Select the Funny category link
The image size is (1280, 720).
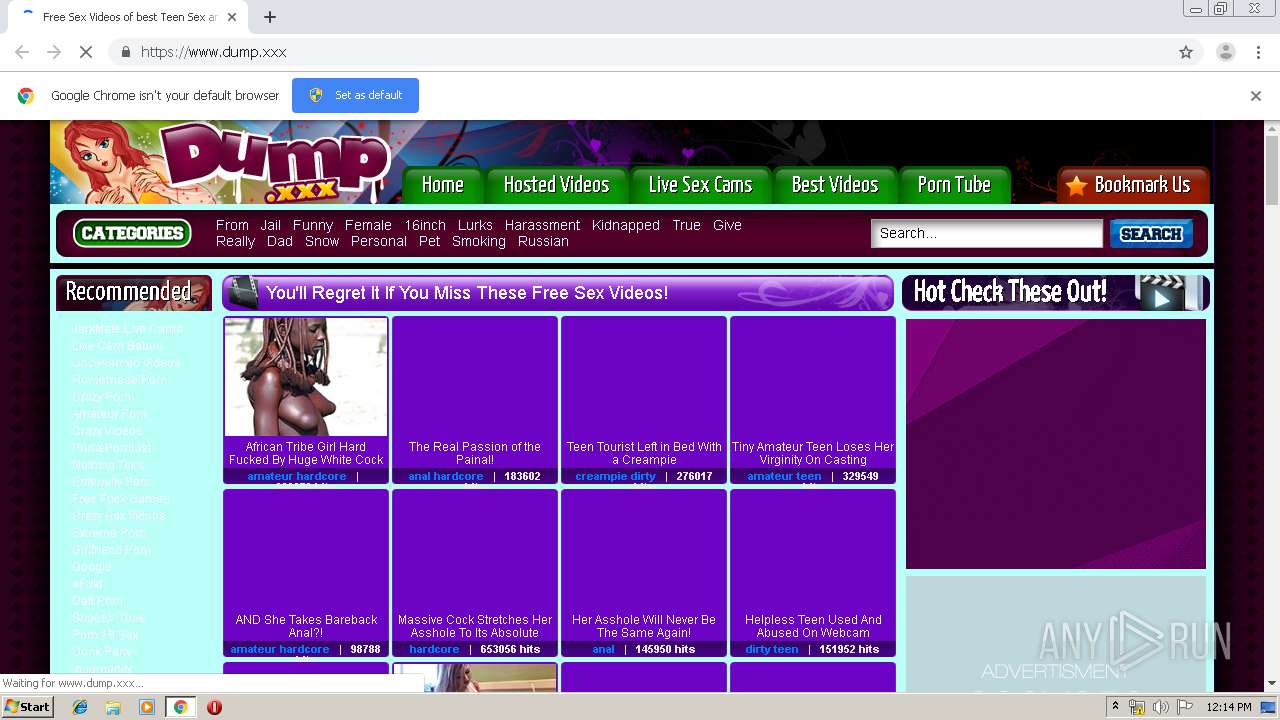tap(313, 225)
